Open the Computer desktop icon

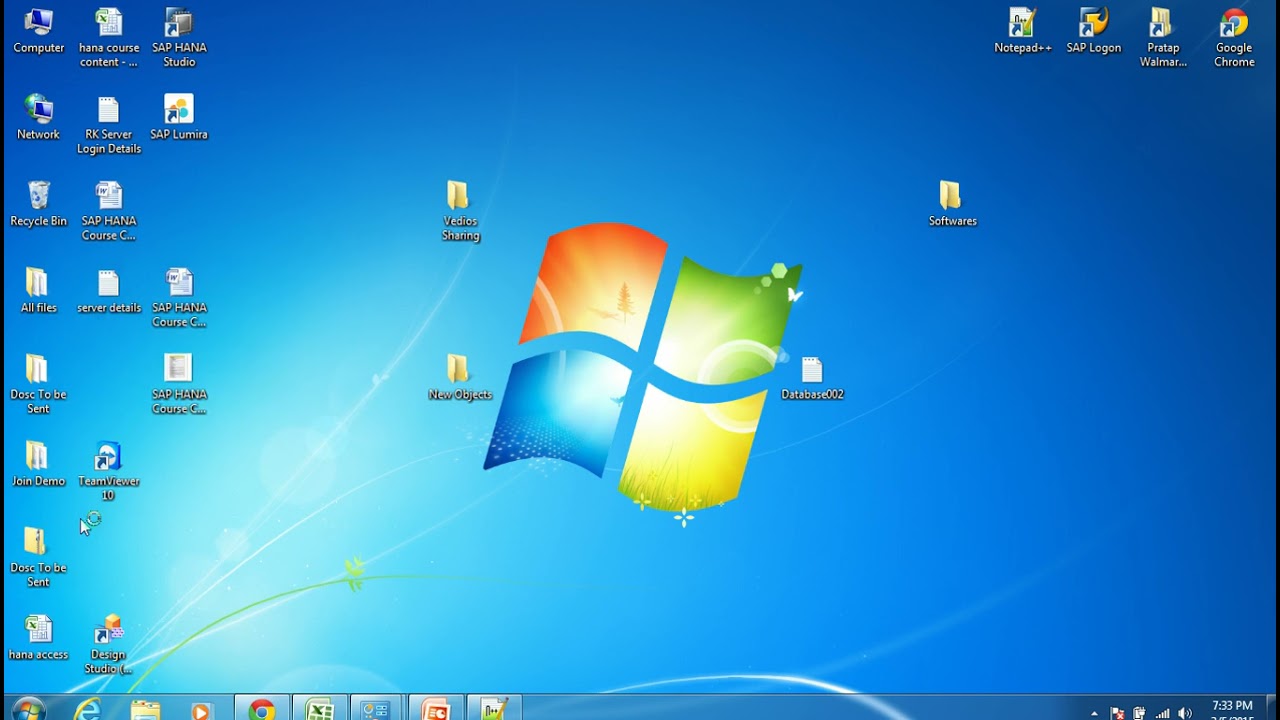coord(38,31)
